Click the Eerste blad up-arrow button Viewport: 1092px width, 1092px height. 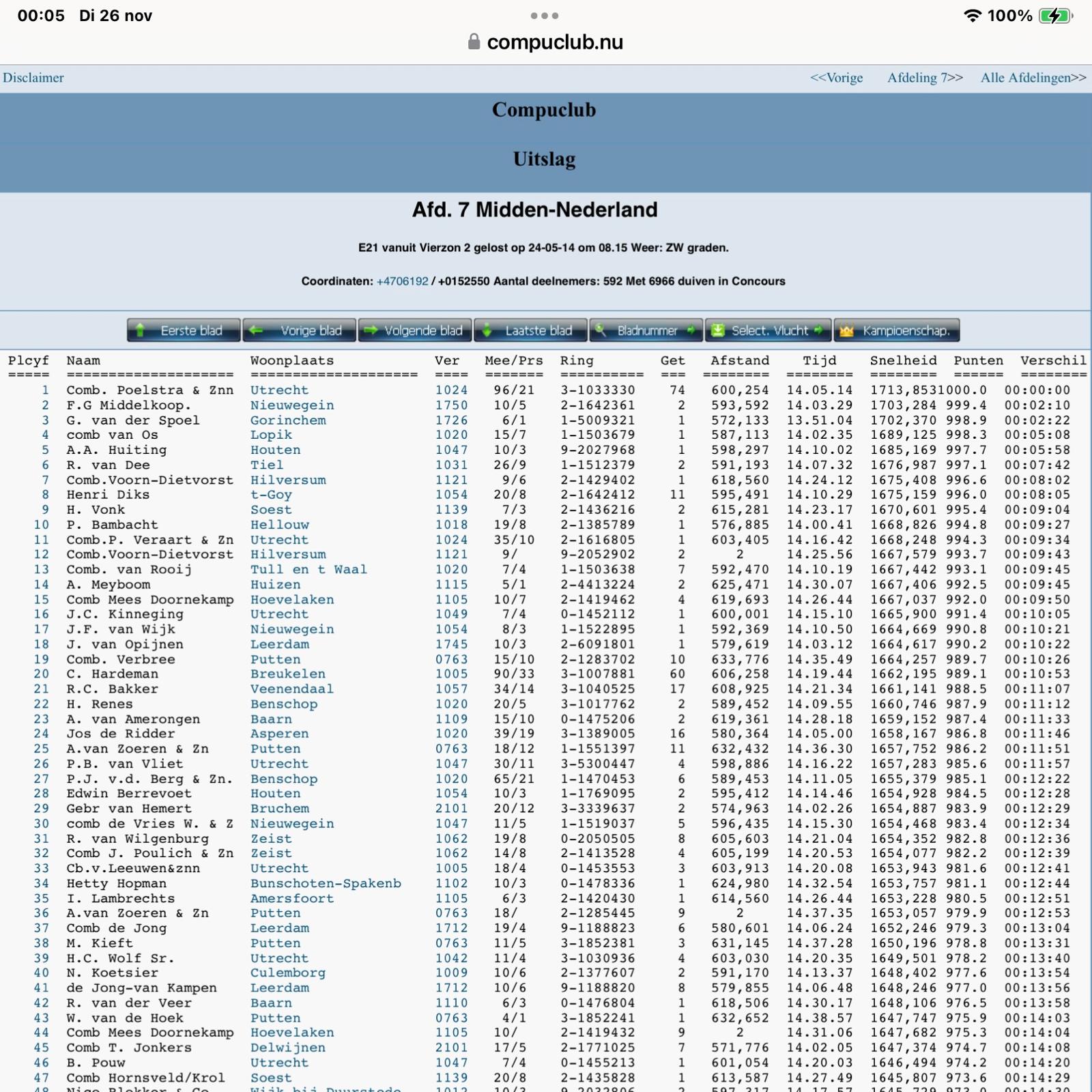(184, 330)
